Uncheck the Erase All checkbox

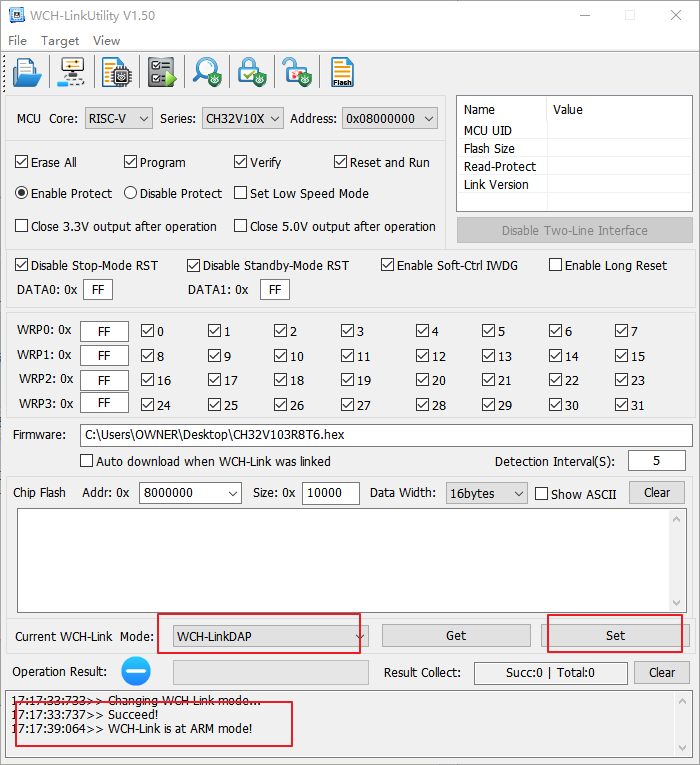[22, 162]
